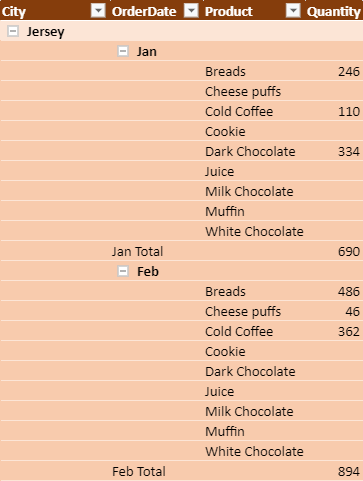Viewport: 363px width, 481px height.
Task: Select the Feb Total row label
Action: click(139, 472)
